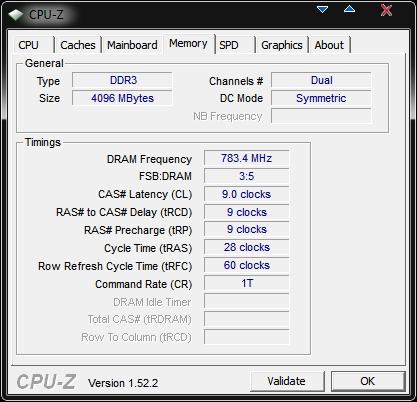Click the Channels # field showing Dual
This screenshot has height=402, width=417.
click(x=321, y=80)
